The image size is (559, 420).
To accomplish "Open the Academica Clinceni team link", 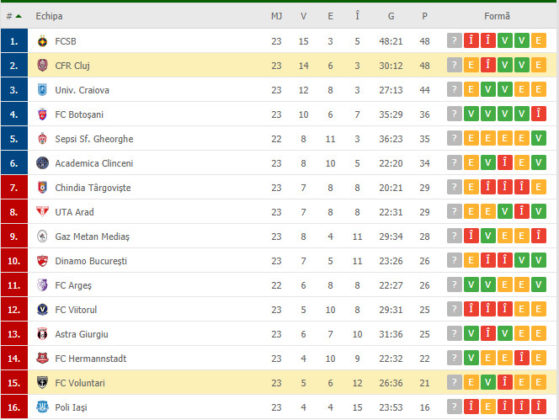I will [94, 163].
